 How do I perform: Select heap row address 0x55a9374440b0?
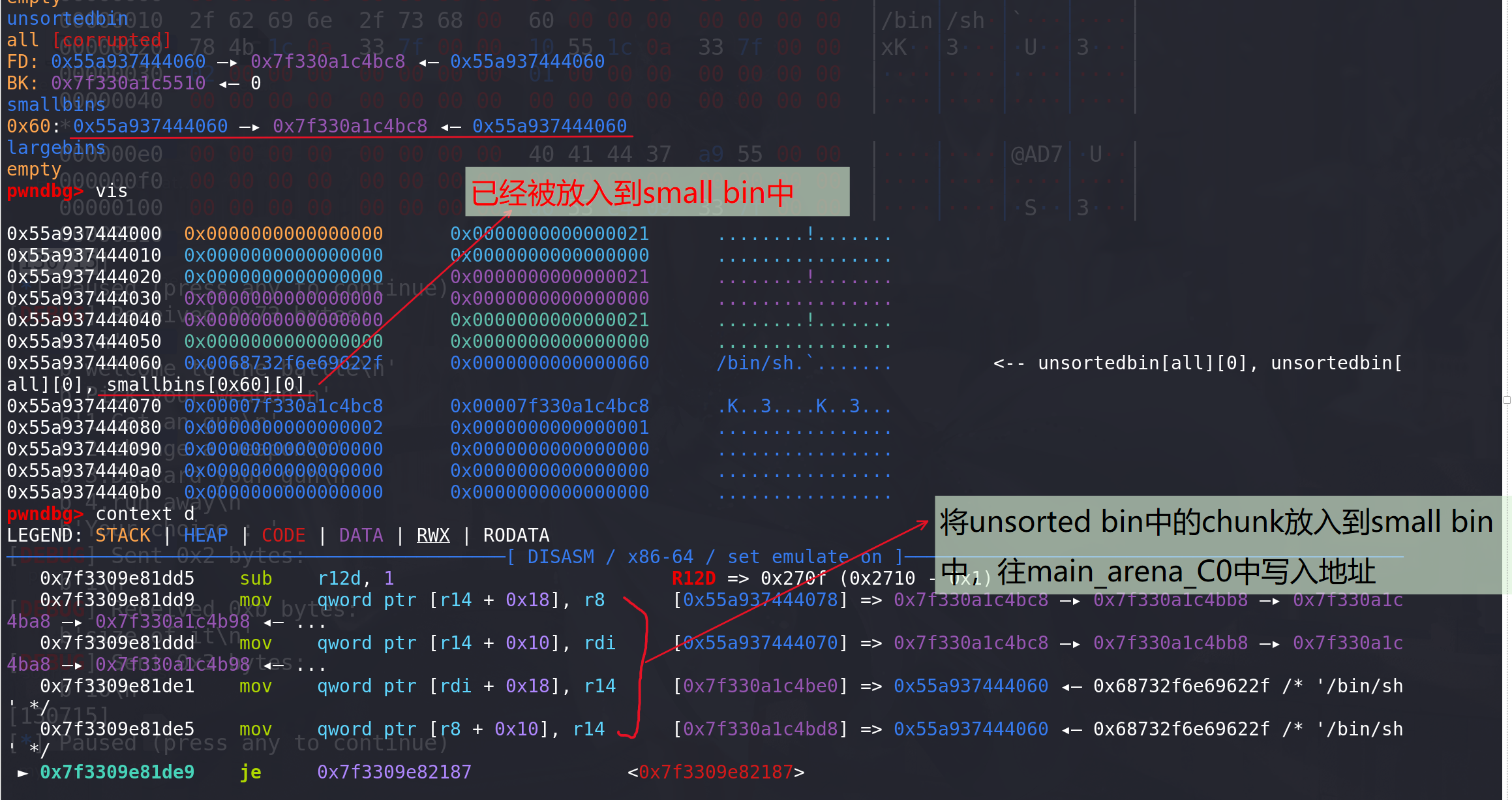click(84, 492)
